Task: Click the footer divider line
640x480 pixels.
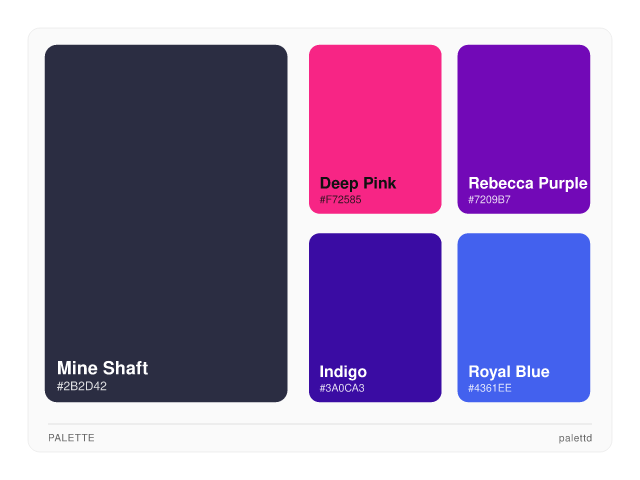Action: click(320, 424)
